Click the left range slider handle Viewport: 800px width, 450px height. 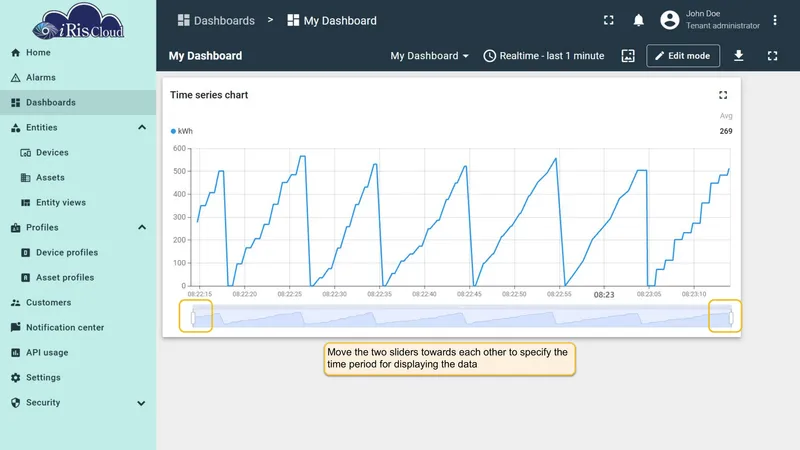tap(193, 318)
